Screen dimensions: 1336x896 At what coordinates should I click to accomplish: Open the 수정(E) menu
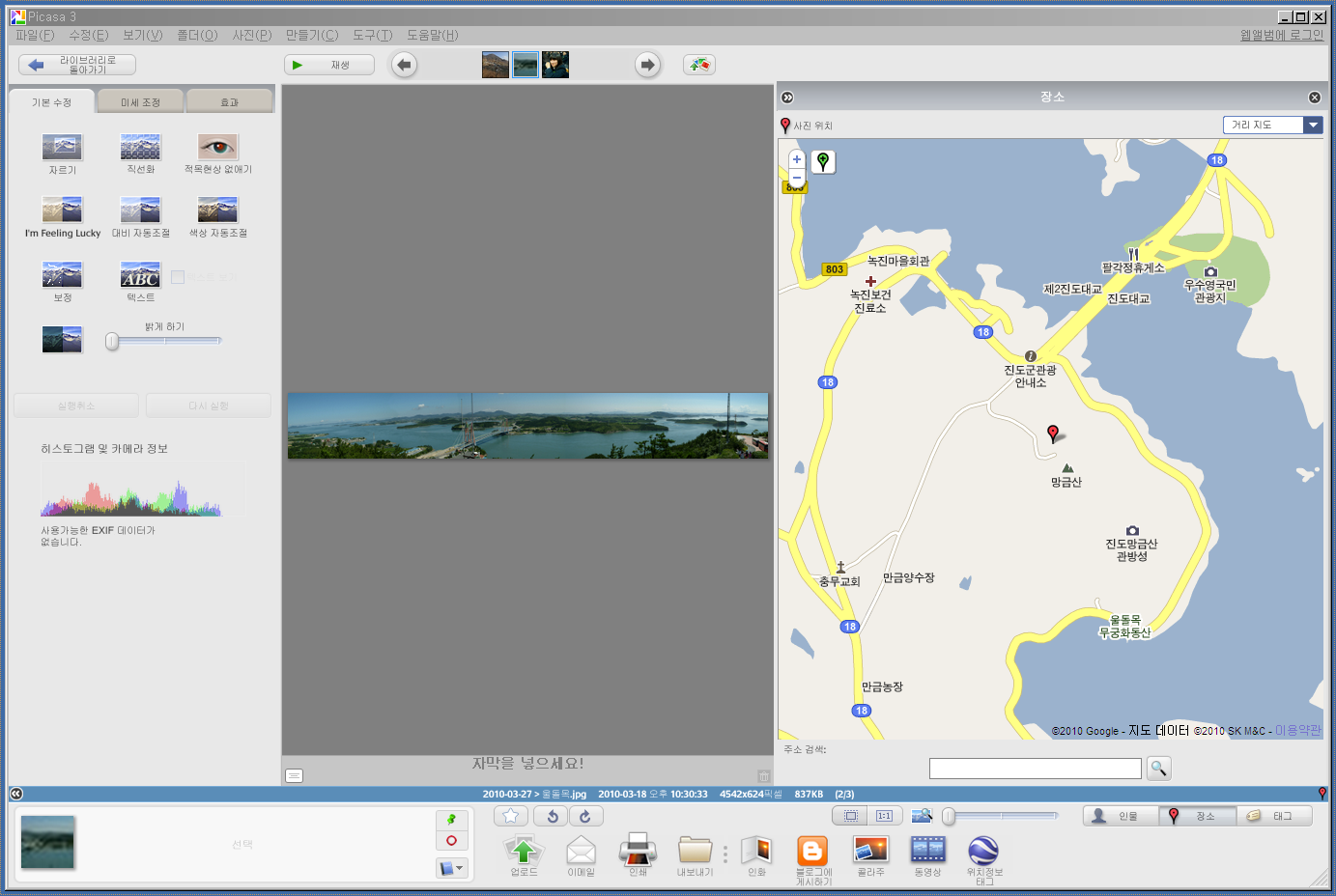coord(89,35)
